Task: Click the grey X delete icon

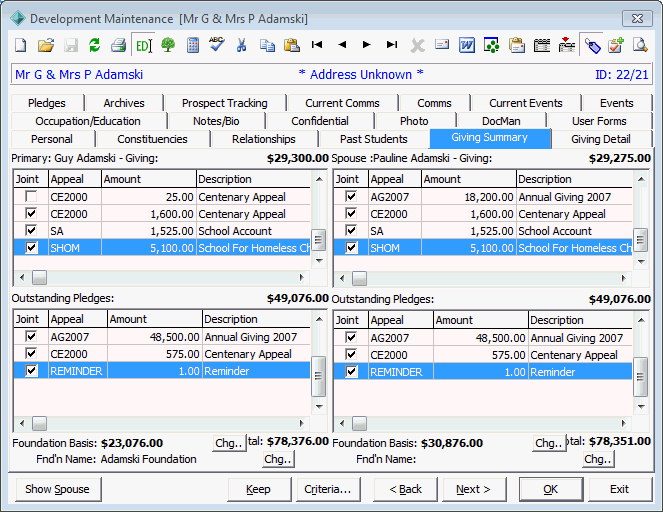Action: (x=417, y=45)
